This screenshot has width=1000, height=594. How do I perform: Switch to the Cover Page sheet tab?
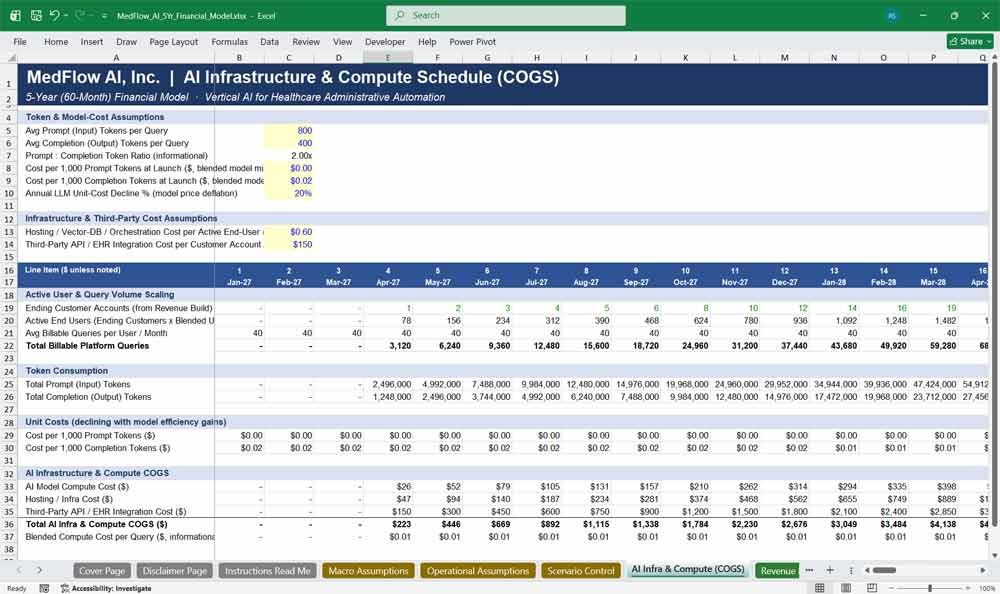click(x=102, y=571)
